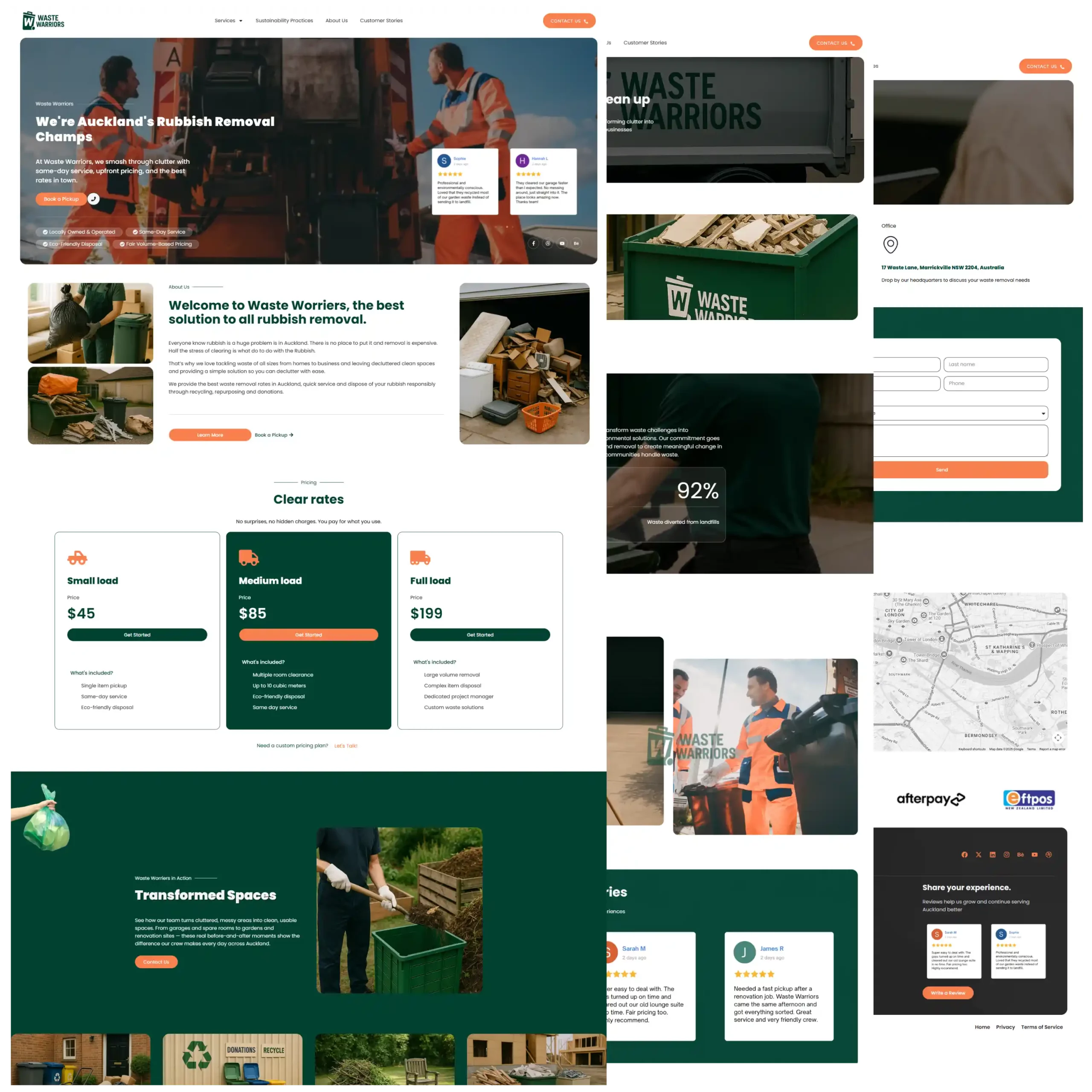
Task: Open the Privacy footer link
Action: [x=1005, y=1027]
